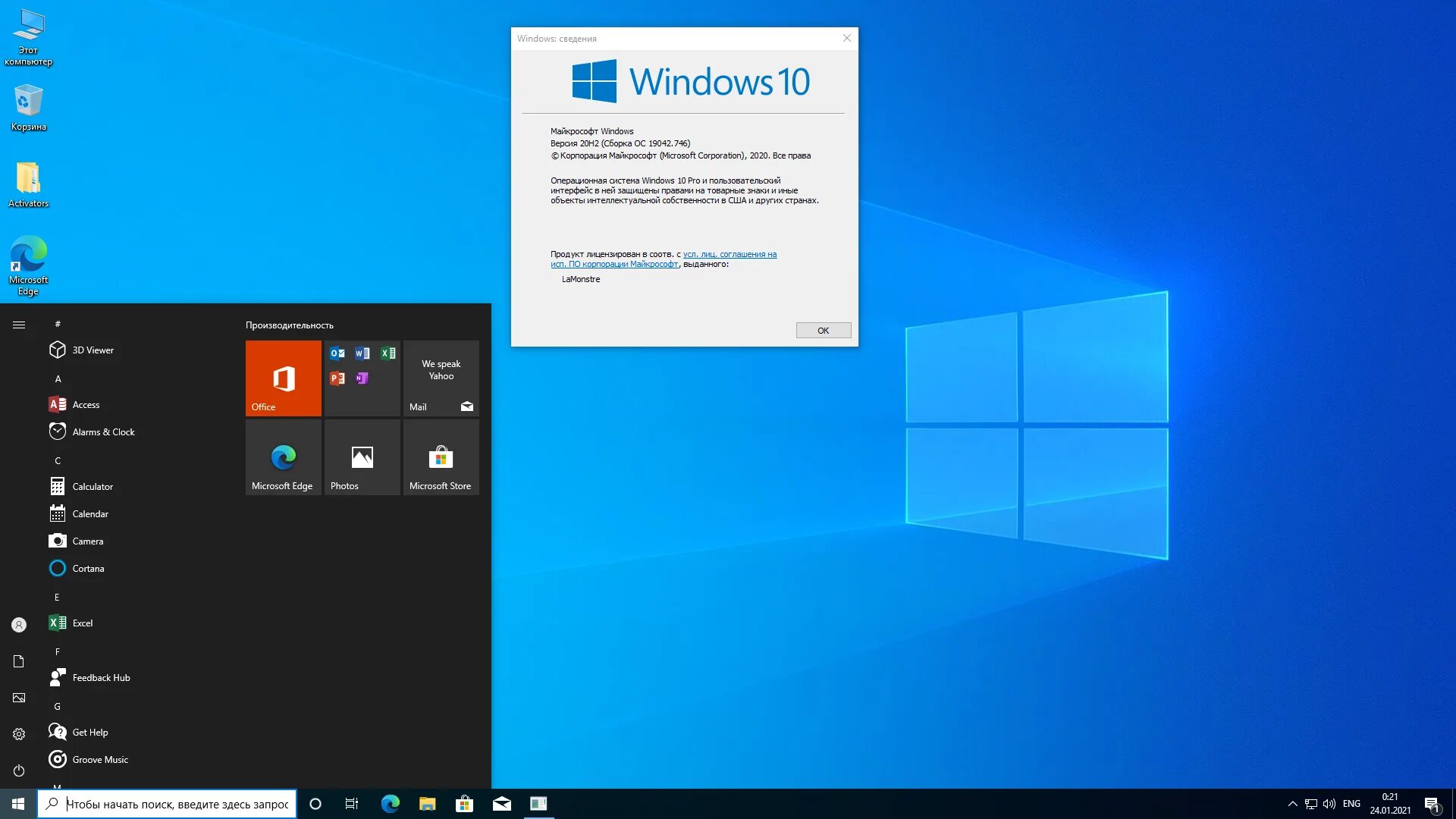Click the letter A group header
Screen dimensions: 1456x819
click(58, 378)
